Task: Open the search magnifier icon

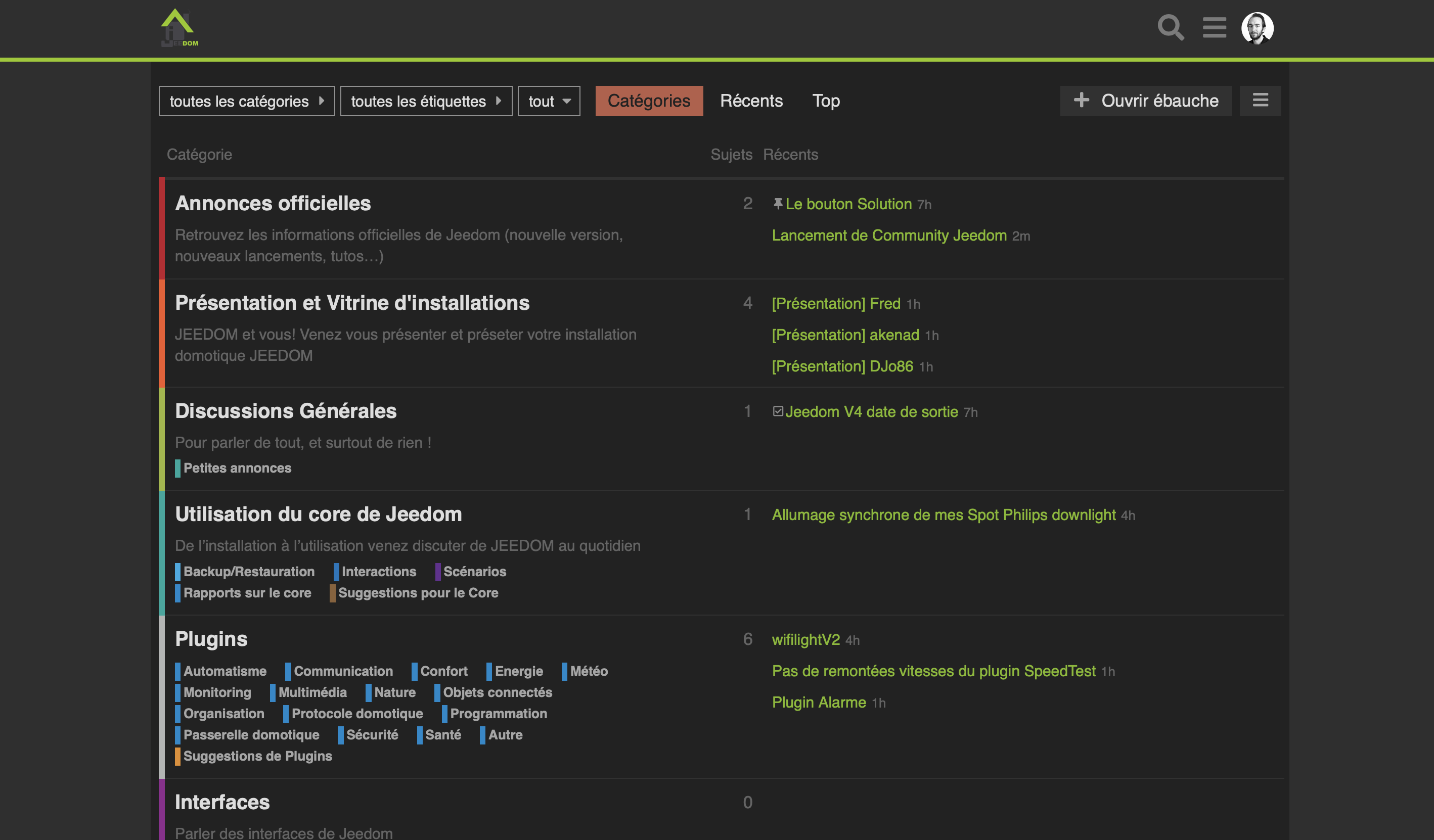Action: tap(1171, 27)
